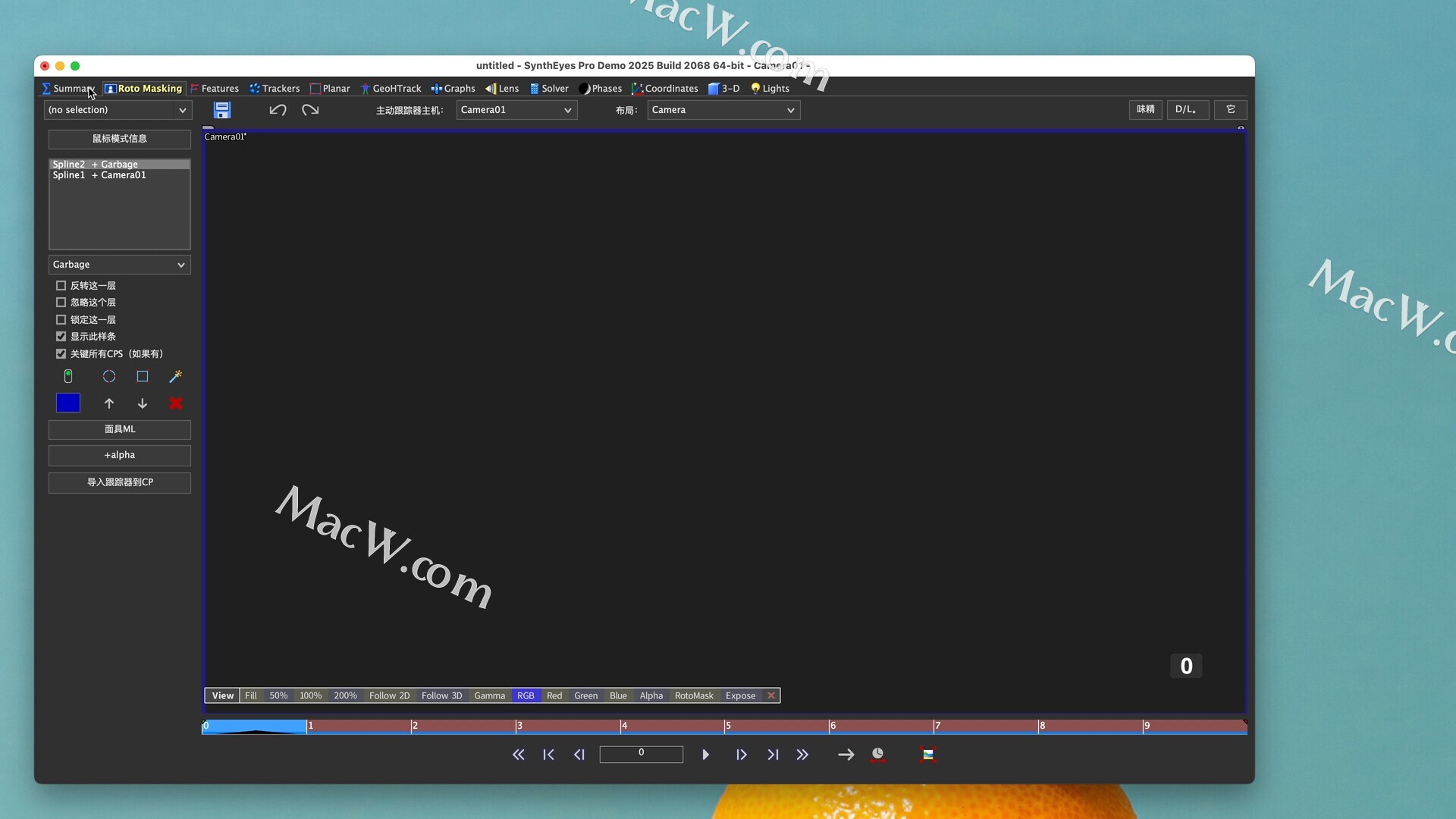The height and width of the screenshot is (819, 1456).
Task: Enable the 锁定这一层 checkbox
Action: coord(61,320)
